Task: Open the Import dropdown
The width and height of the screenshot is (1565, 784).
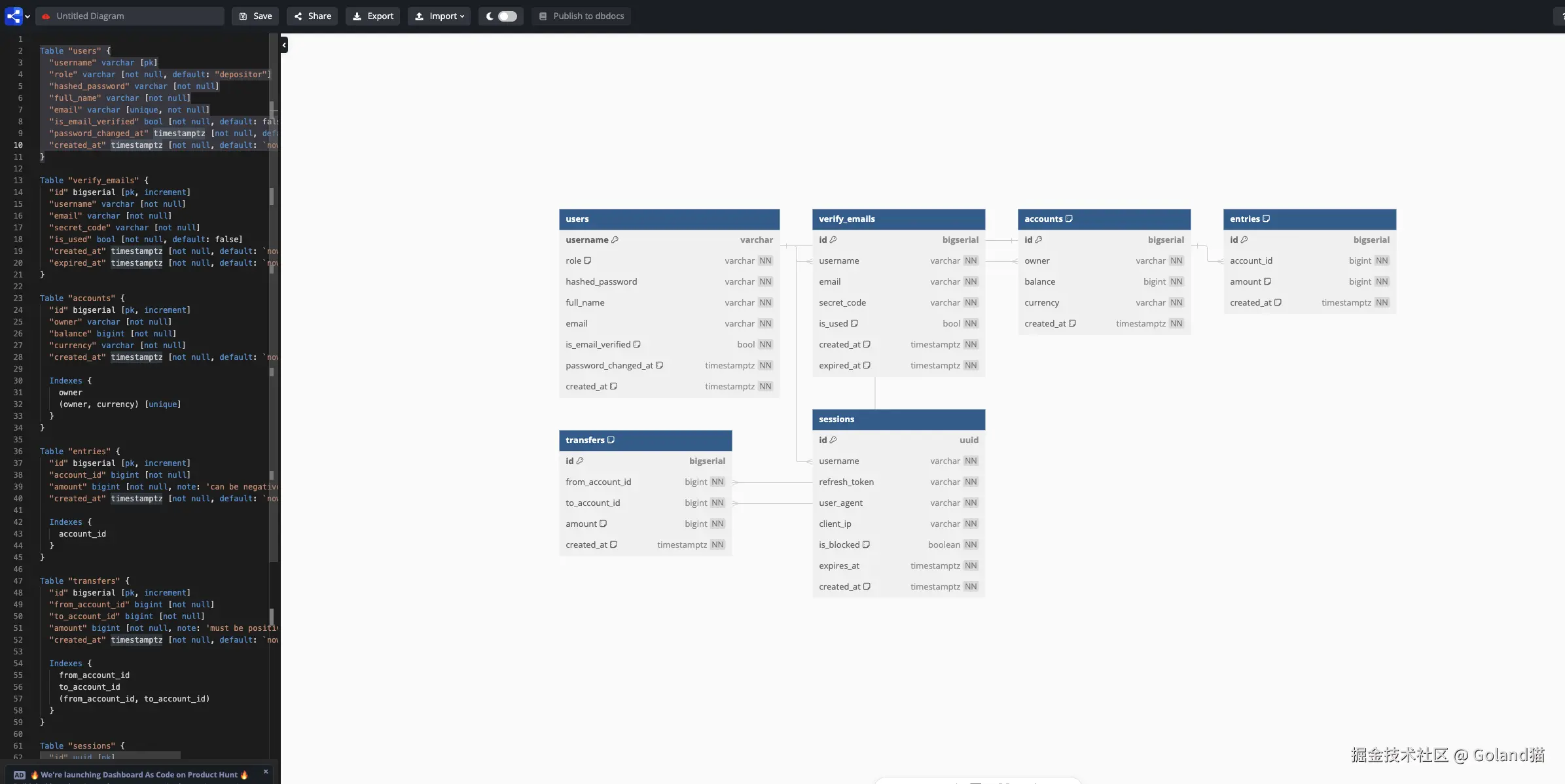Action: (440, 16)
